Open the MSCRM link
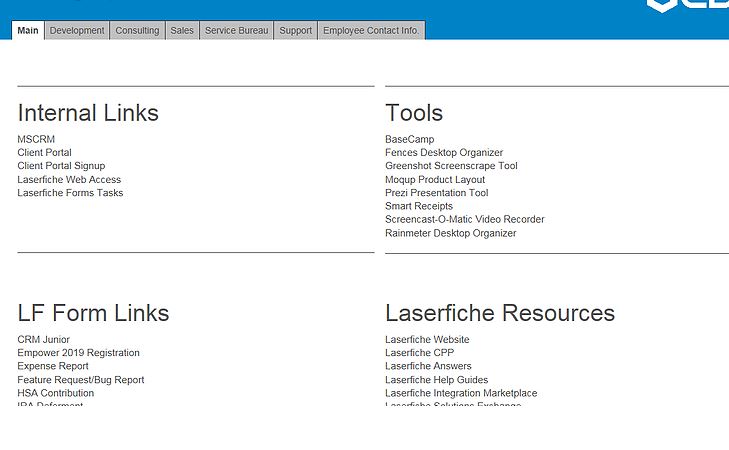729x450 pixels. click(x=36, y=139)
